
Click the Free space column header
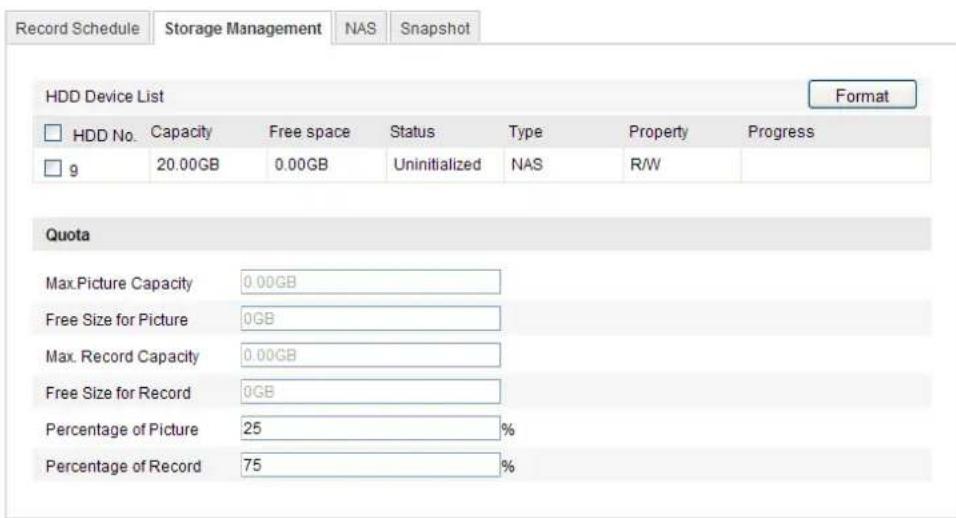point(310,132)
